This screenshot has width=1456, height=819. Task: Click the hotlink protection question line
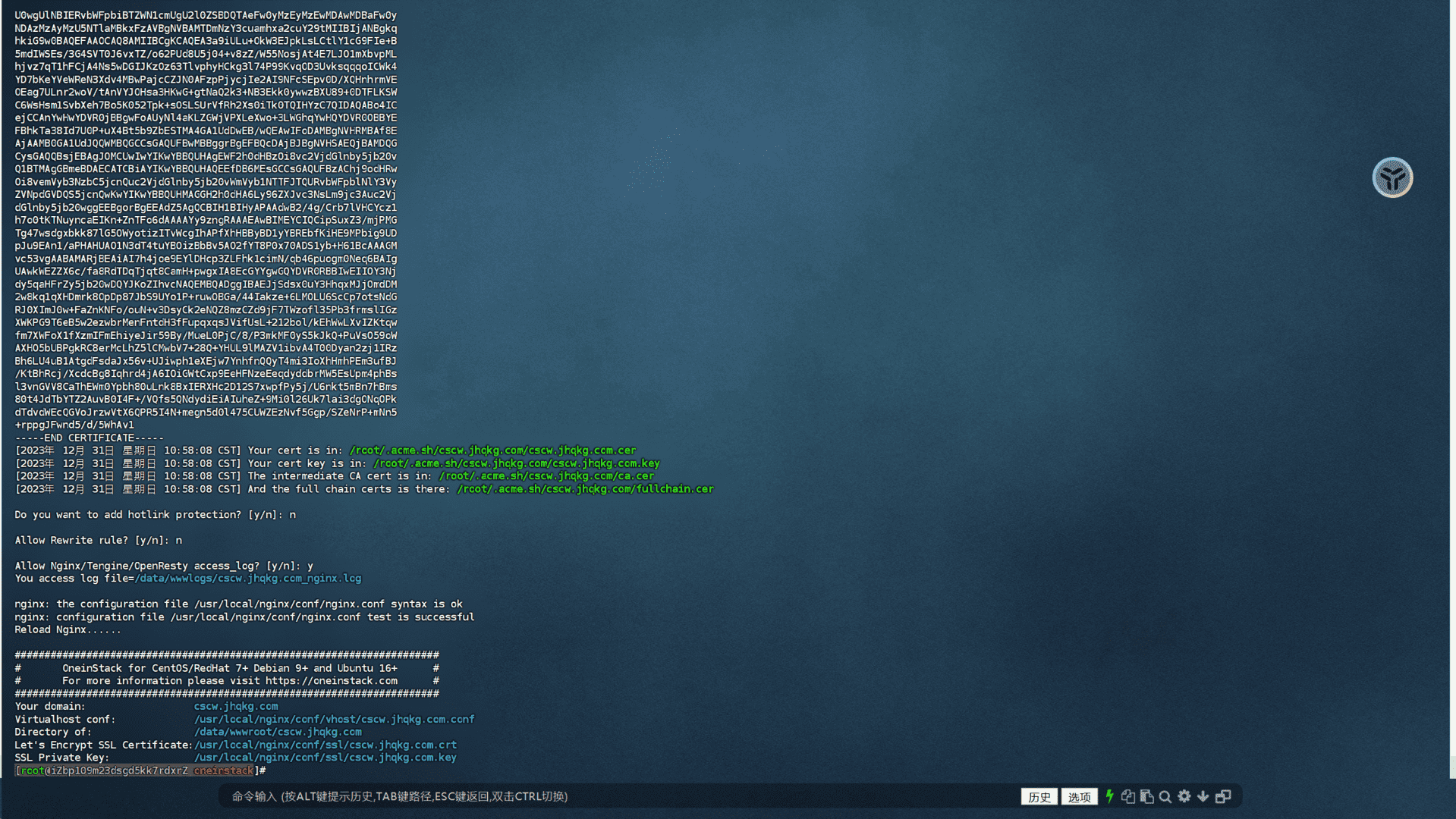click(156, 515)
